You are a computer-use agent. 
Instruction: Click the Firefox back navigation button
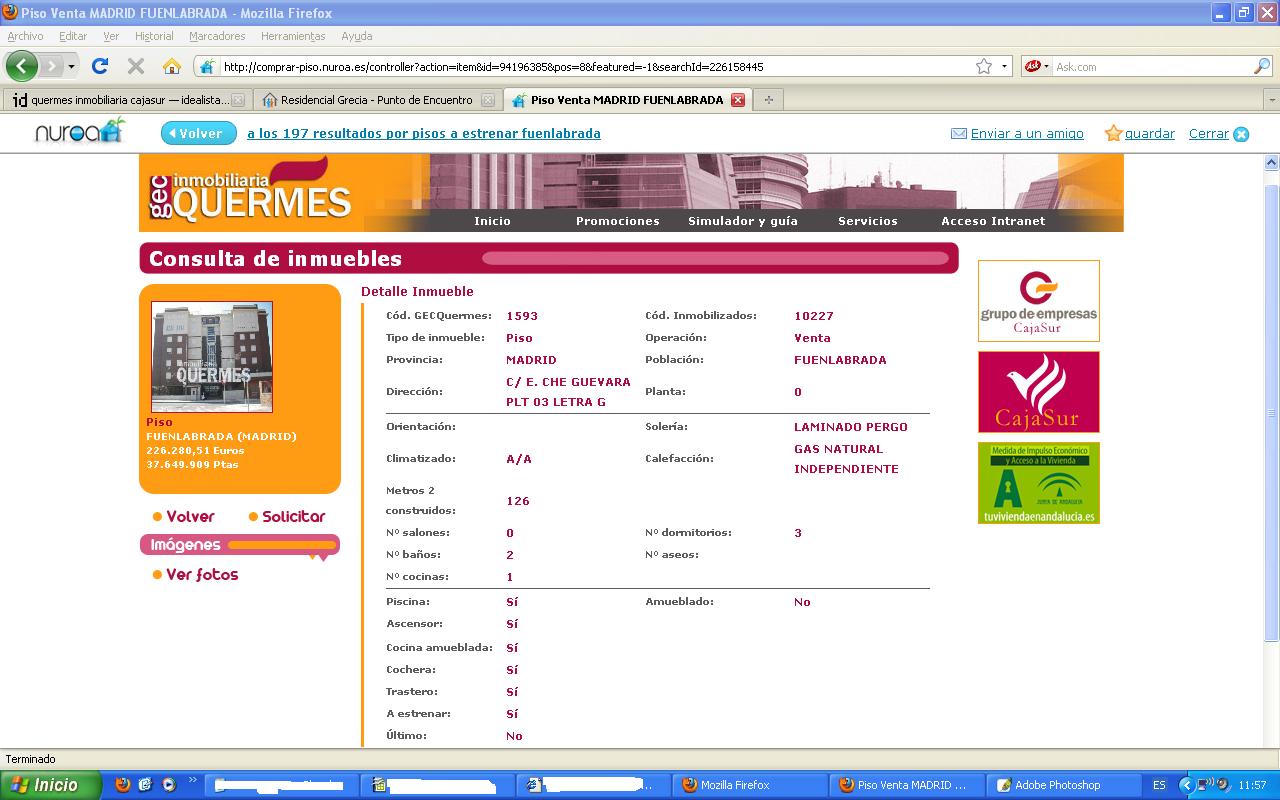tap(21, 67)
